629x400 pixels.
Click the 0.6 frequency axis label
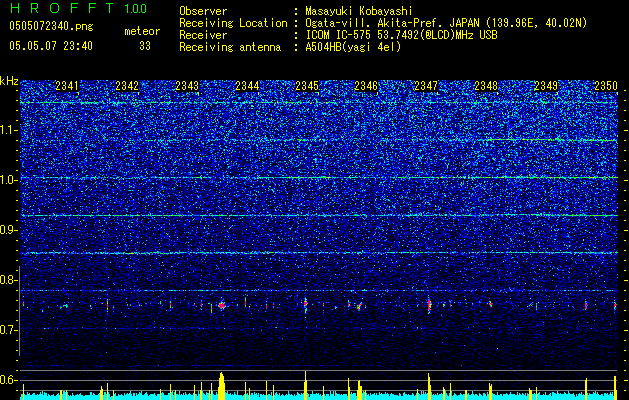9,380
